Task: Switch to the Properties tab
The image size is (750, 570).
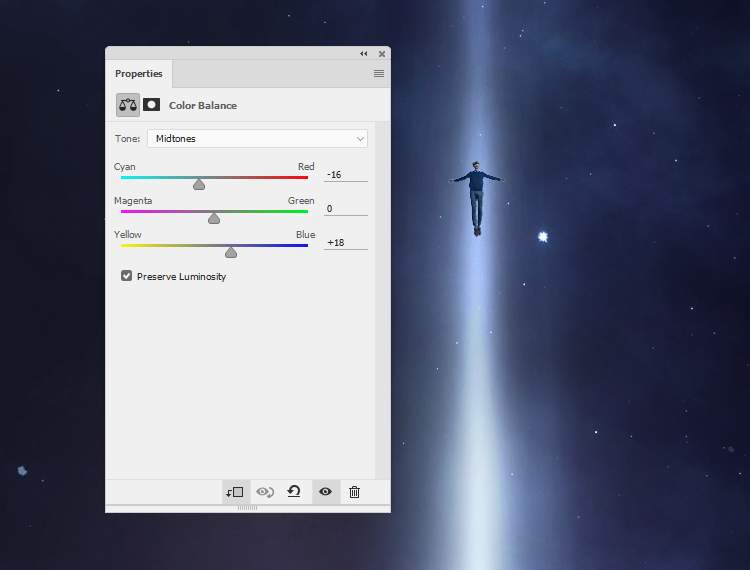Action: point(139,74)
